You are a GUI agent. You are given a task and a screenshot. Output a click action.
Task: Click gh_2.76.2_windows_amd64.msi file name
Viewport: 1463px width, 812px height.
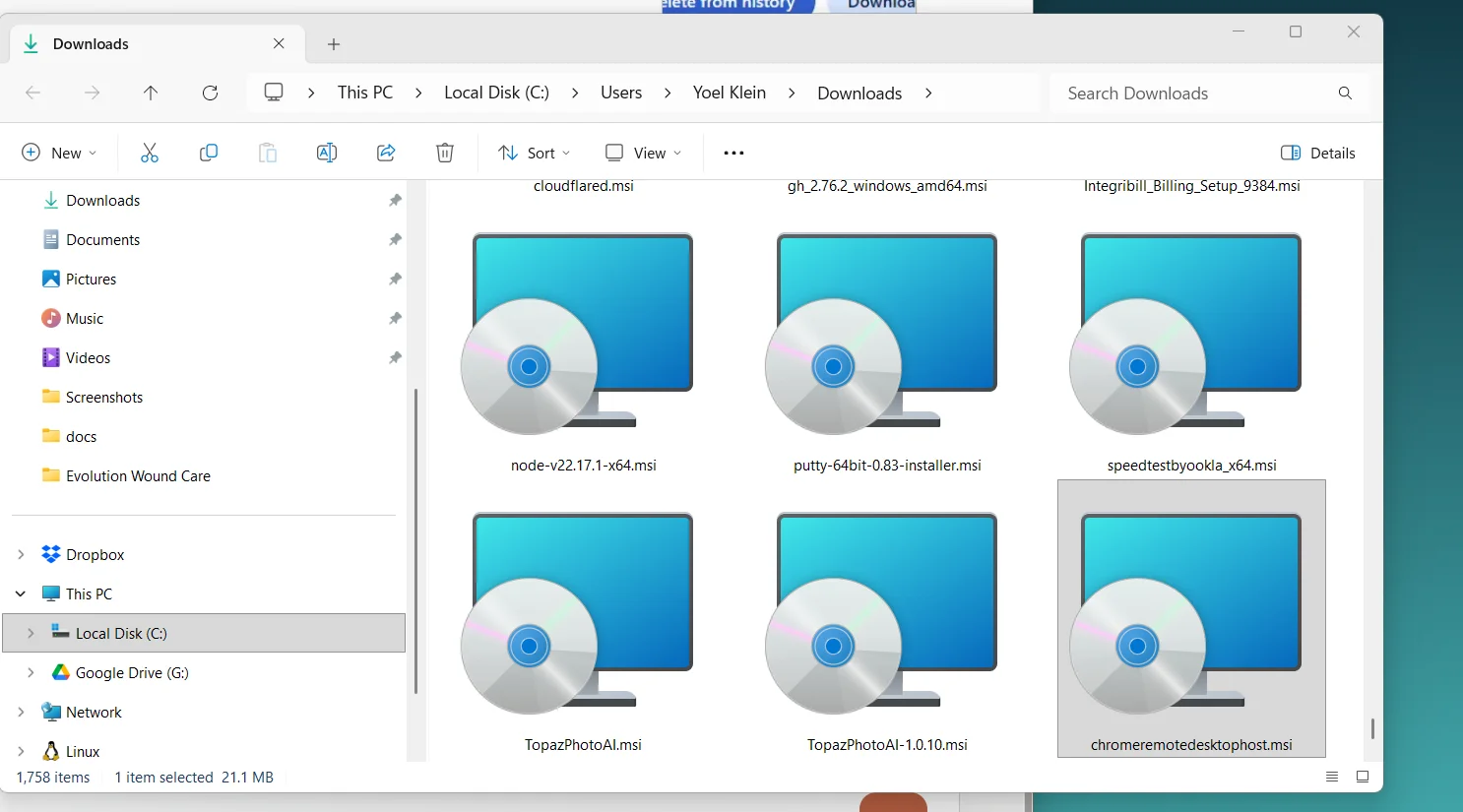tap(887, 185)
